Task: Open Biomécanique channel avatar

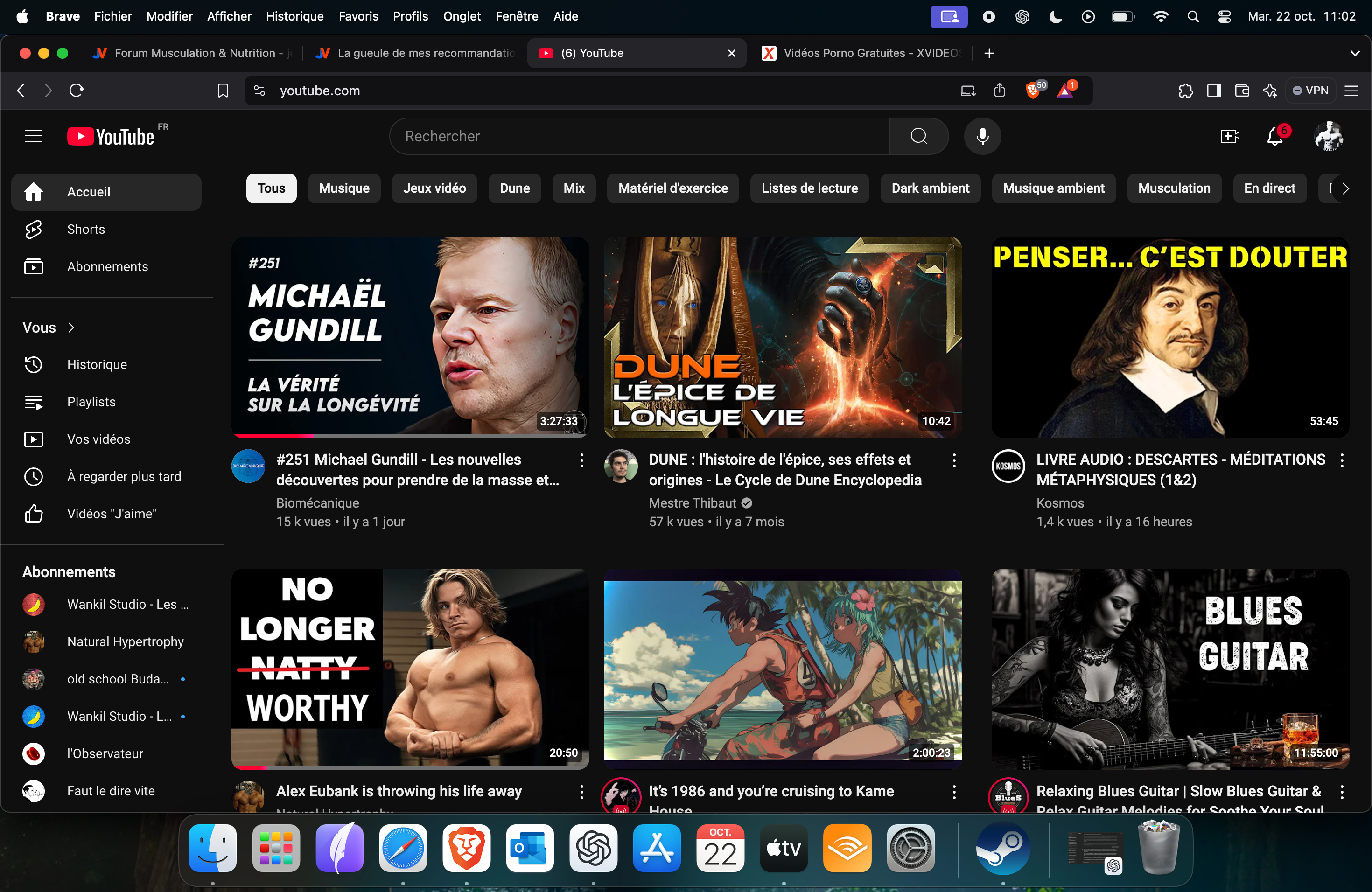Action: [x=248, y=466]
